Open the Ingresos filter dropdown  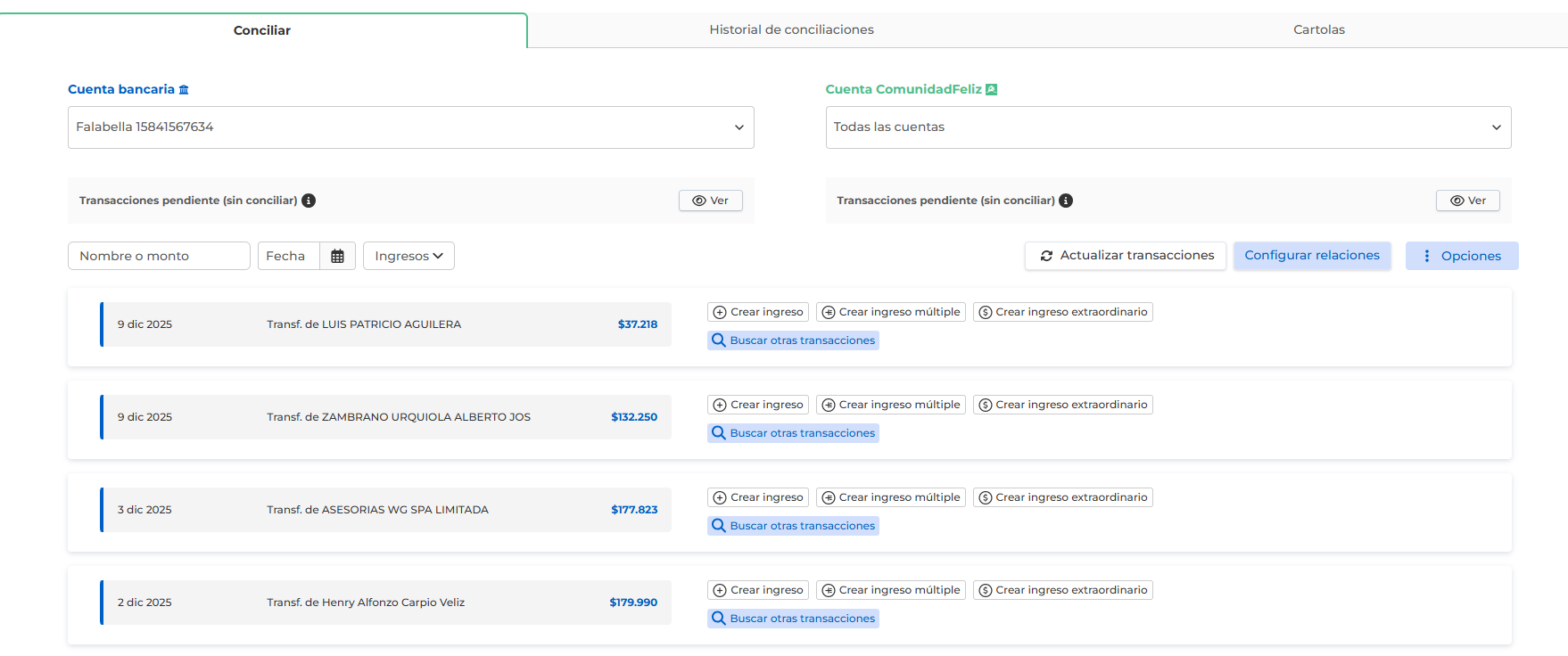pos(409,256)
